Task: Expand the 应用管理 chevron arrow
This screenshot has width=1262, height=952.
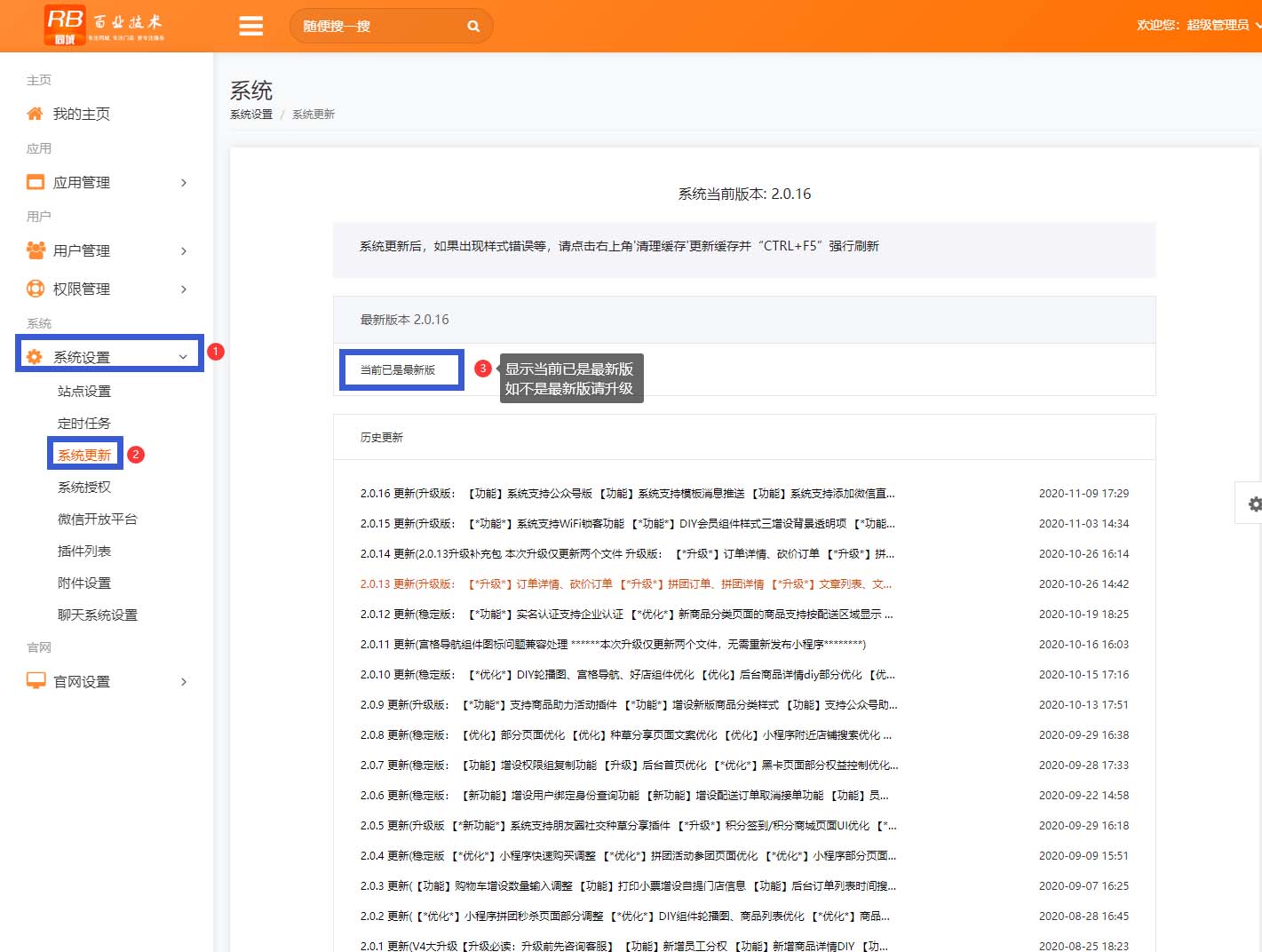Action: coord(184,183)
